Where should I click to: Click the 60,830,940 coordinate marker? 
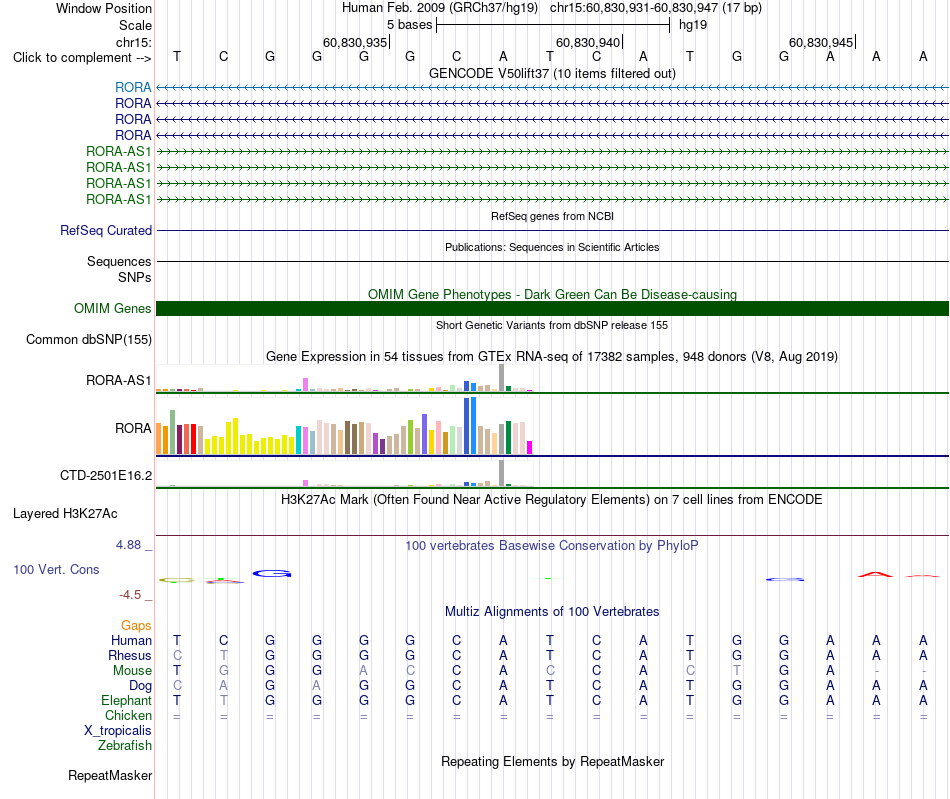click(x=588, y=42)
